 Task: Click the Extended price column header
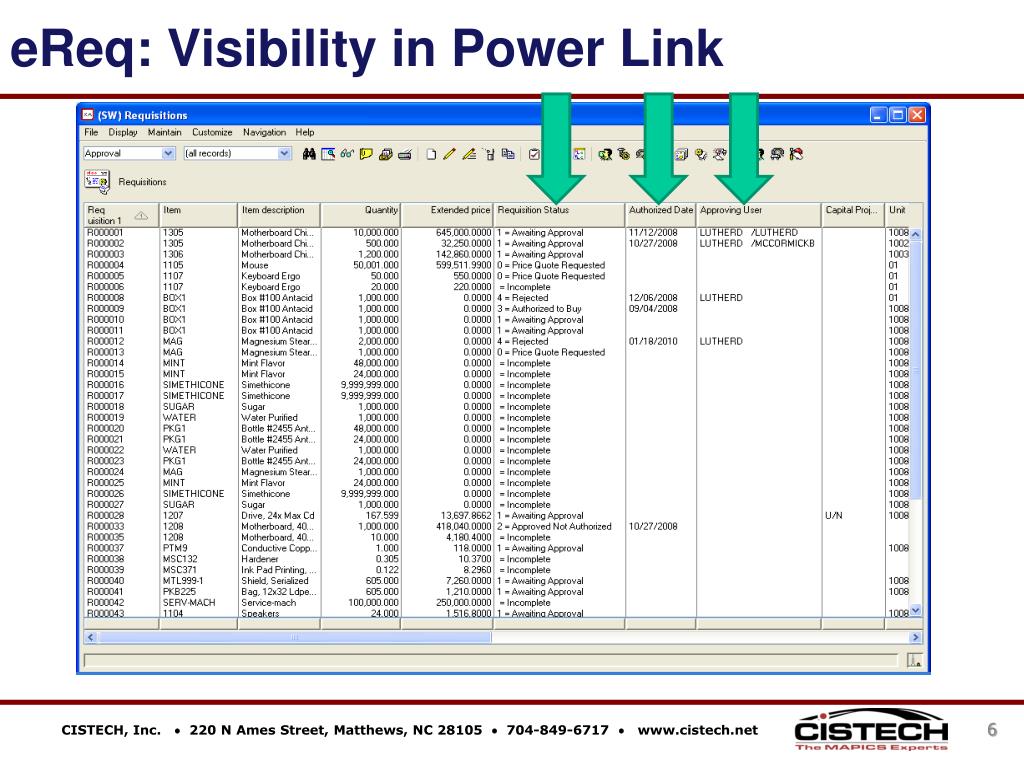point(447,215)
